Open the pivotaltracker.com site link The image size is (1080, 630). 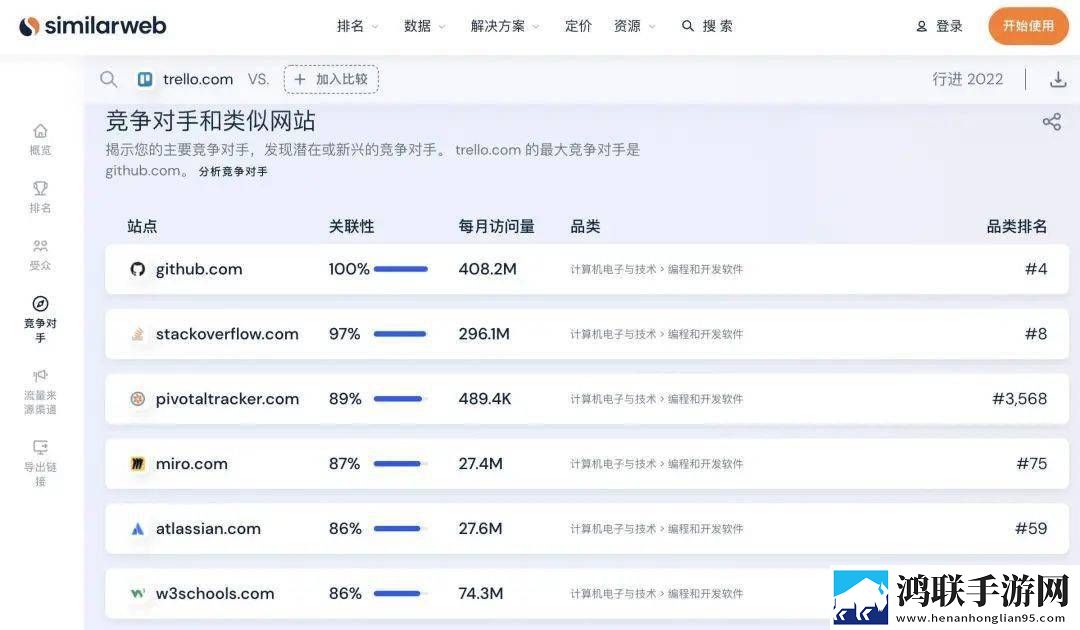click(x=227, y=399)
